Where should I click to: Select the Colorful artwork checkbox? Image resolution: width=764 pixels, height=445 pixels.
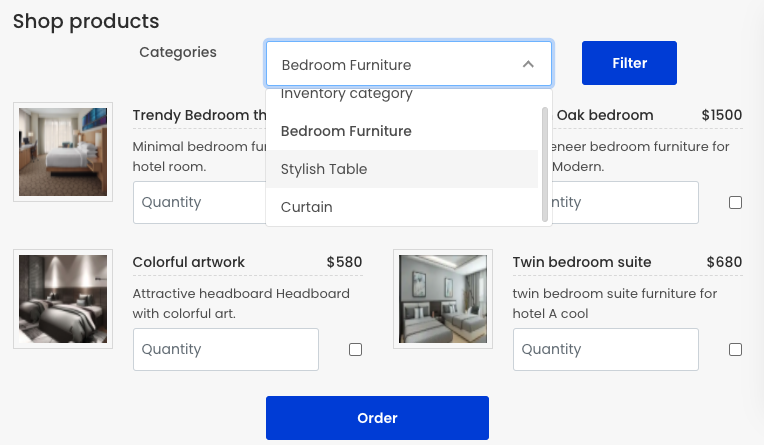tap(355, 349)
